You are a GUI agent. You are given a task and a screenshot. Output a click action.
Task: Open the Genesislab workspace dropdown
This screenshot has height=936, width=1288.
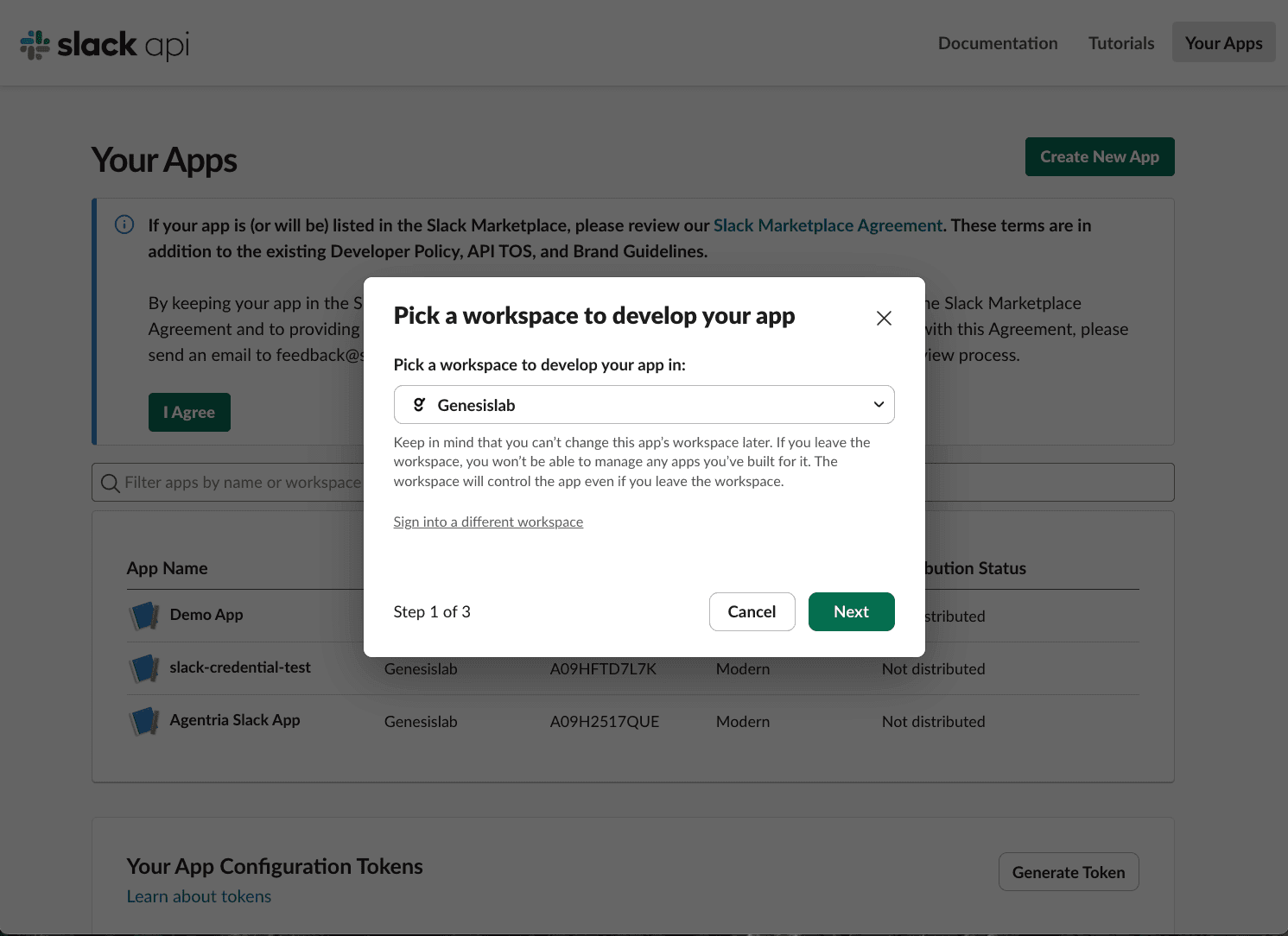(644, 405)
